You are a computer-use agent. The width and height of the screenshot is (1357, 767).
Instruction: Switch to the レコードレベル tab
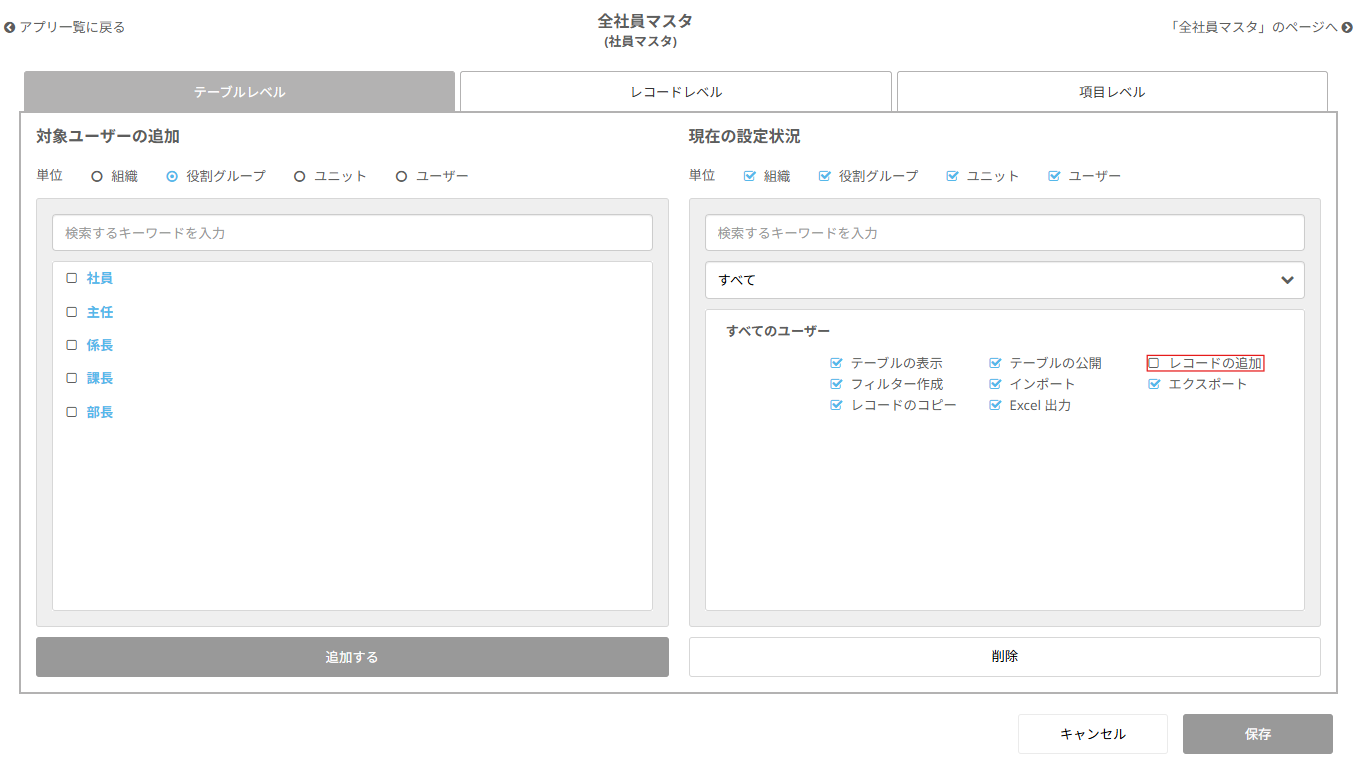pyautogui.click(x=675, y=92)
